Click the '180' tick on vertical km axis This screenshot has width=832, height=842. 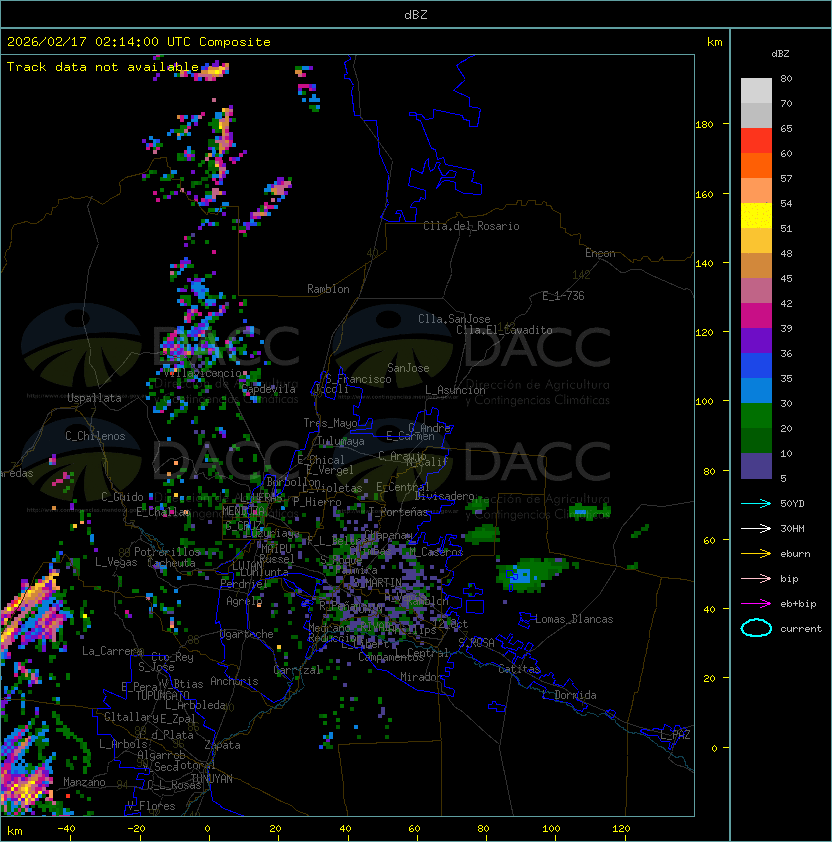click(704, 125)
